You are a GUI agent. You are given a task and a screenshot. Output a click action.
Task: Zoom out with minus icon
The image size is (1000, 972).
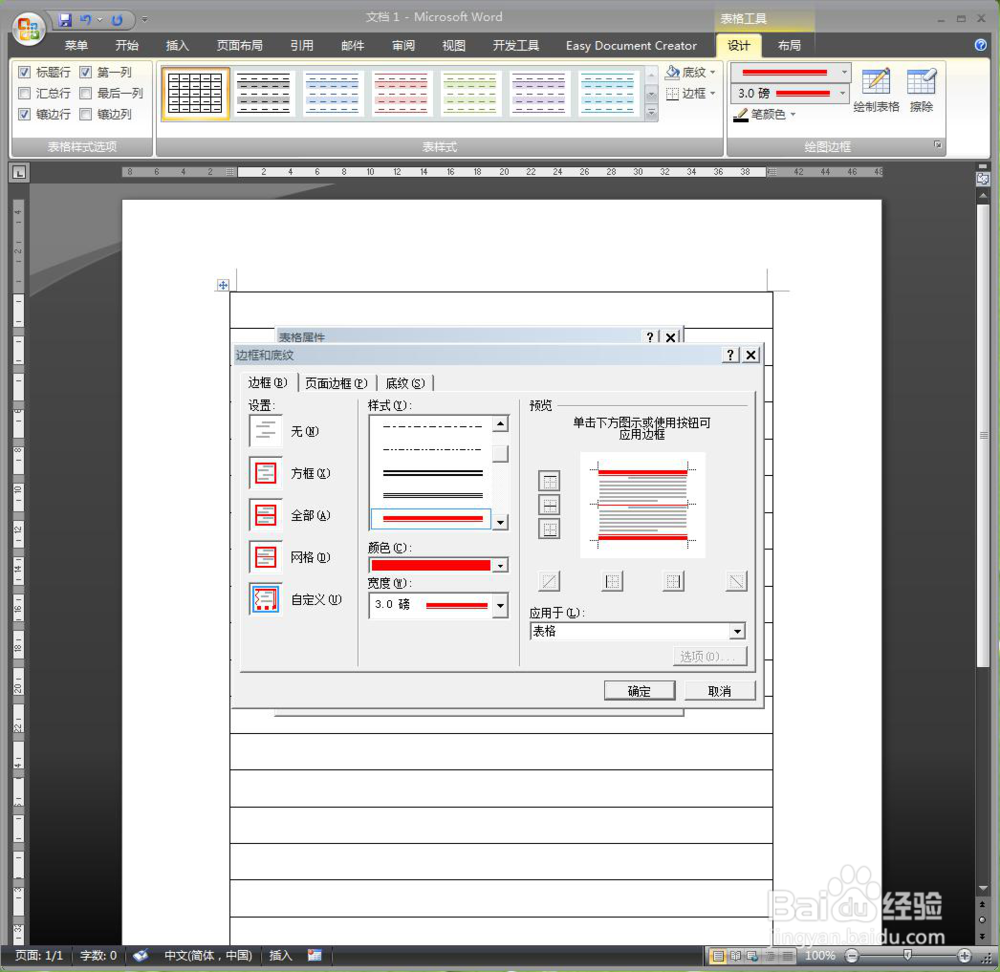point(851,955)
